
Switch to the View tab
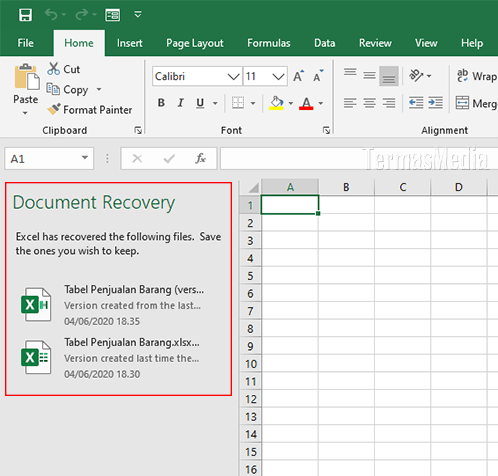click(x=426, y=43)
